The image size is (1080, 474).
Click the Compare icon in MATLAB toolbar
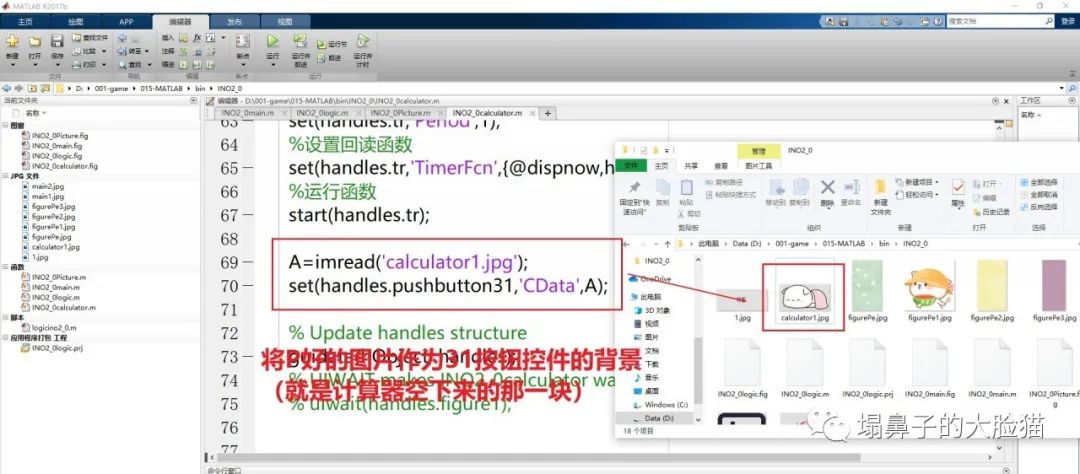click(77, 50)
